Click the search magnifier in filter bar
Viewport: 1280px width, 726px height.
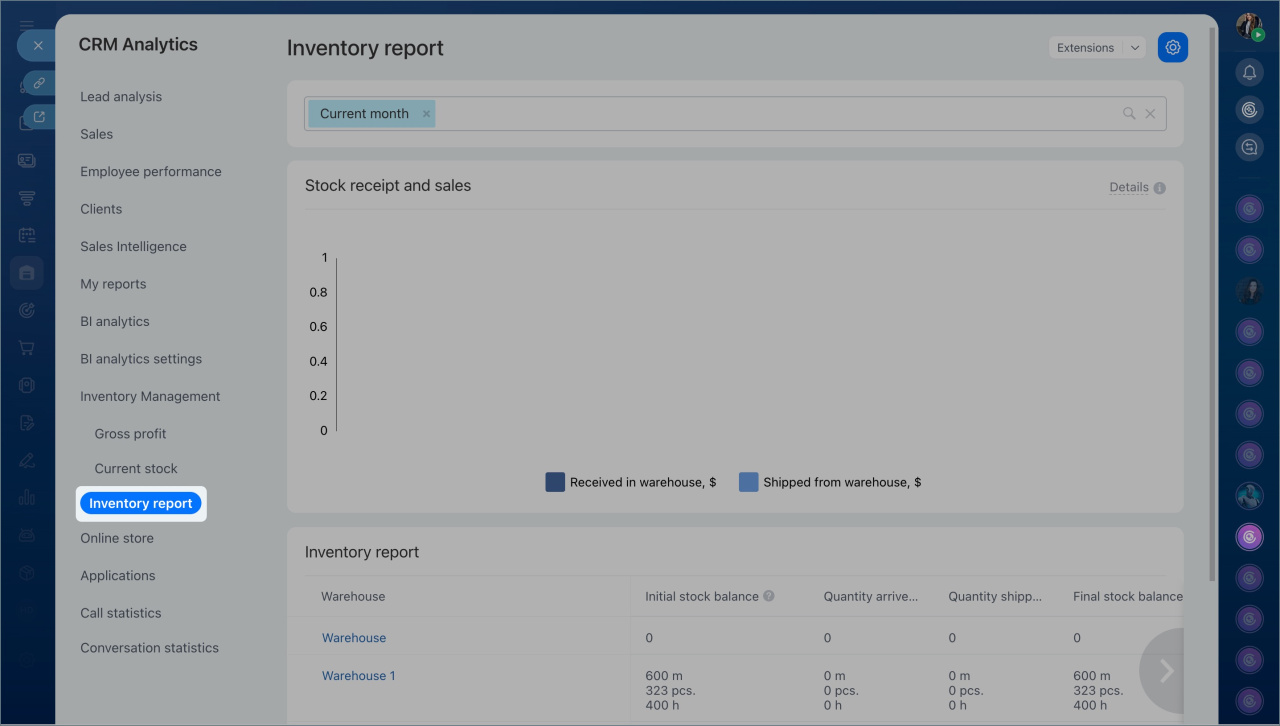click(1129, 114)
